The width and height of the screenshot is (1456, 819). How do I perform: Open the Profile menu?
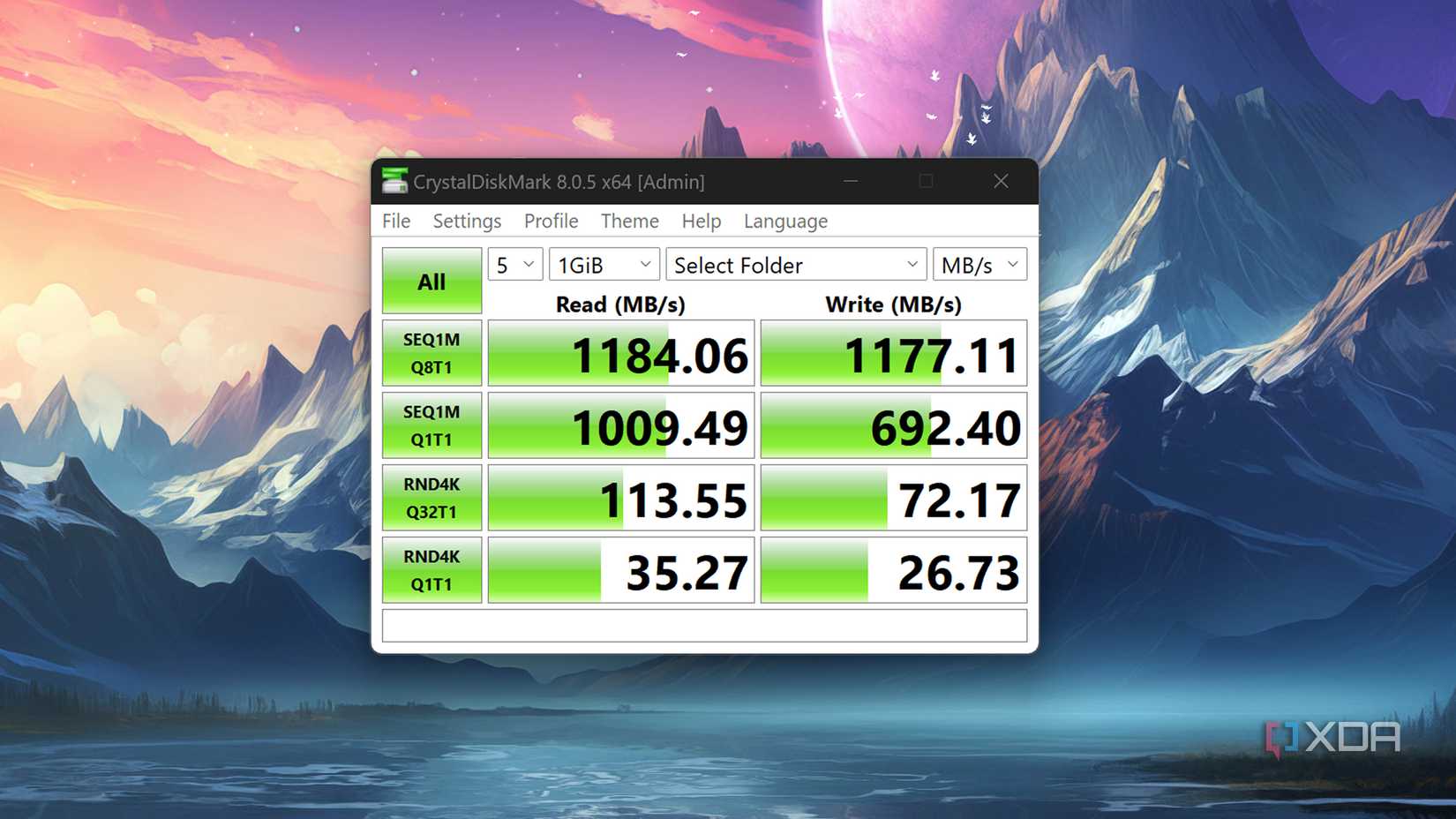coord(552,221)
